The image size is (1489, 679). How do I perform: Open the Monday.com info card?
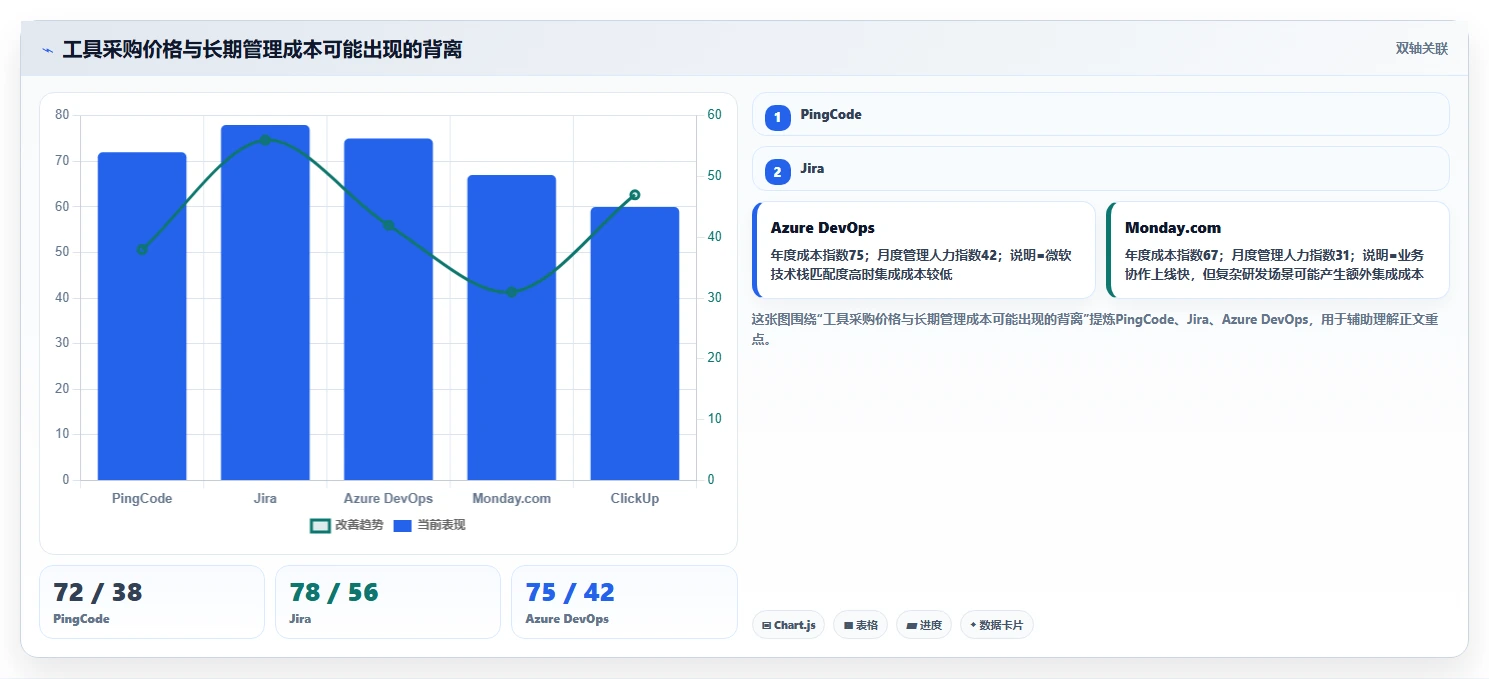(1278, 250)
